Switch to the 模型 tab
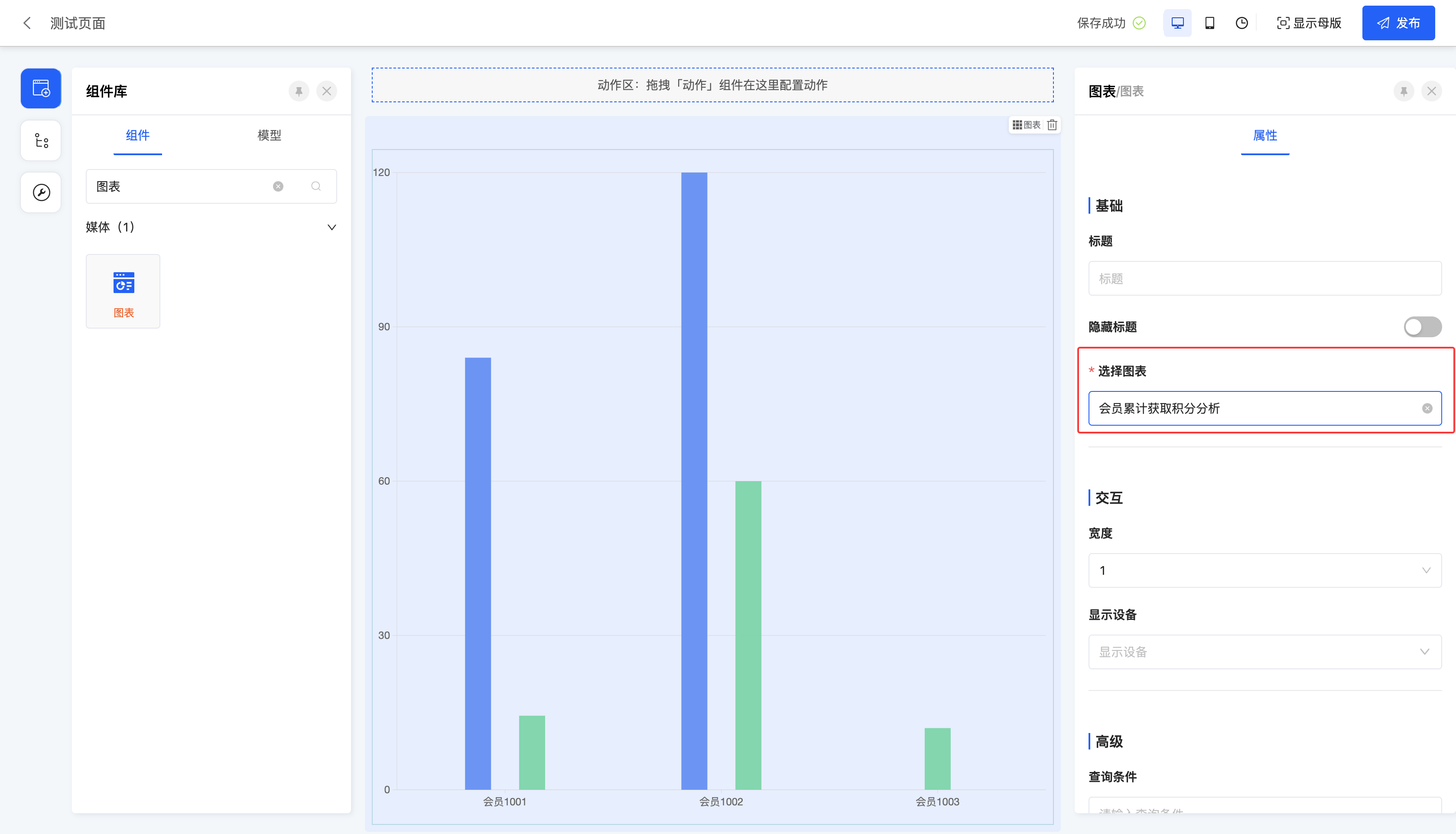Screen dimensions: 1456x834 [x=269, y=135]
